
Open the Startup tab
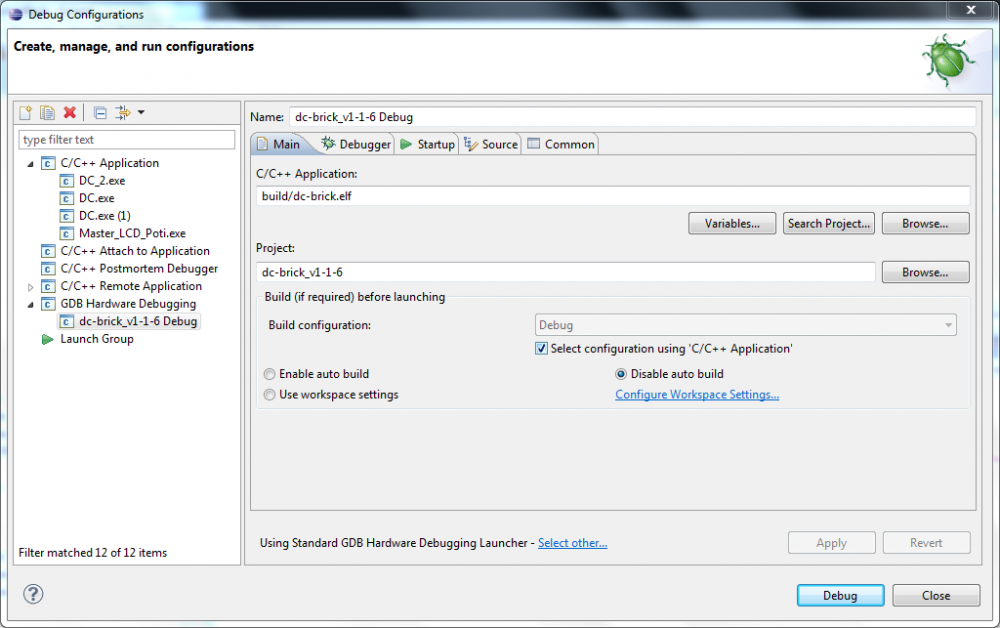[x=427, y=145]
